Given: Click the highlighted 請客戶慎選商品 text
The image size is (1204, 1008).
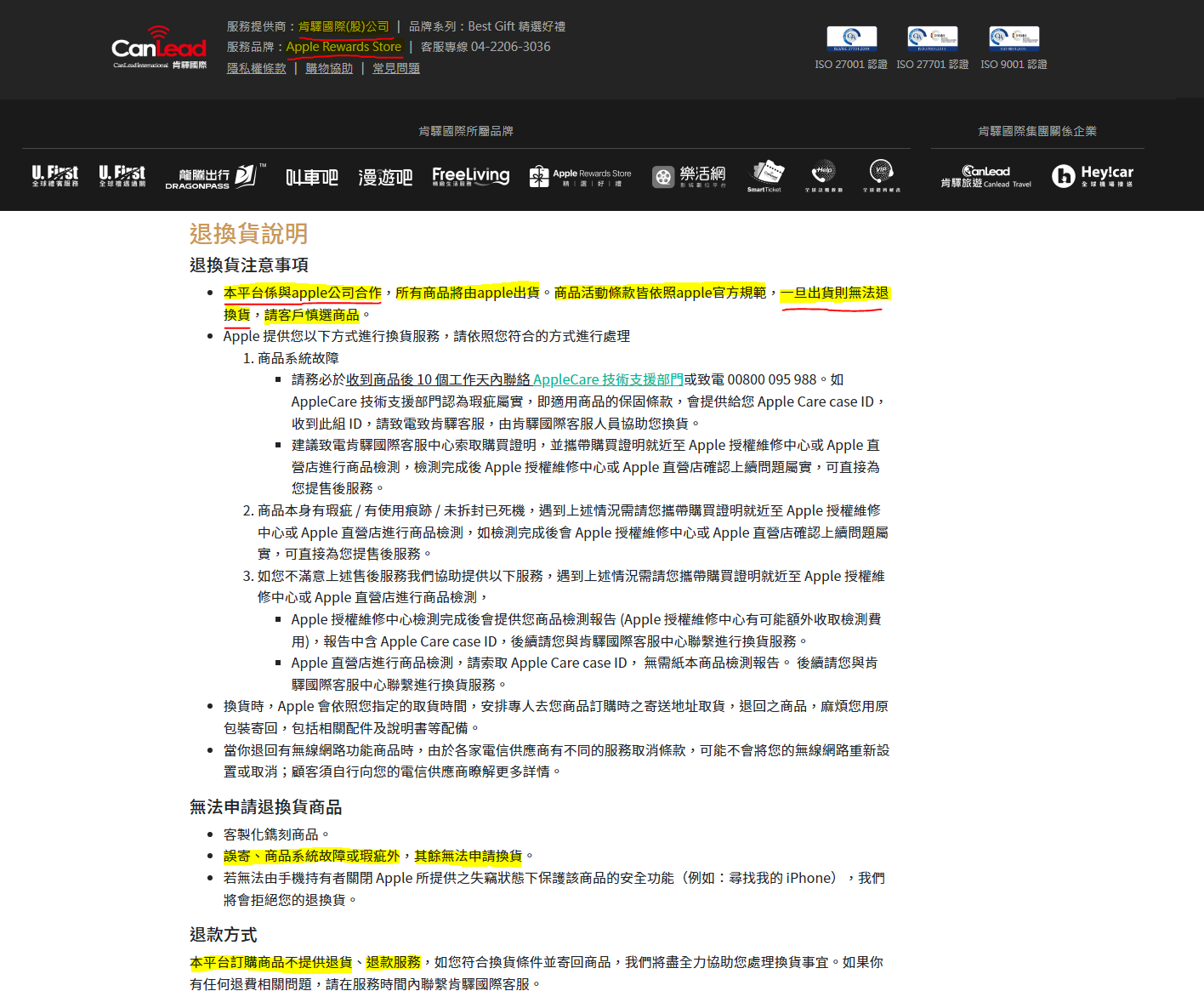Looking at the screenshot, I should [x=312, y=315].
